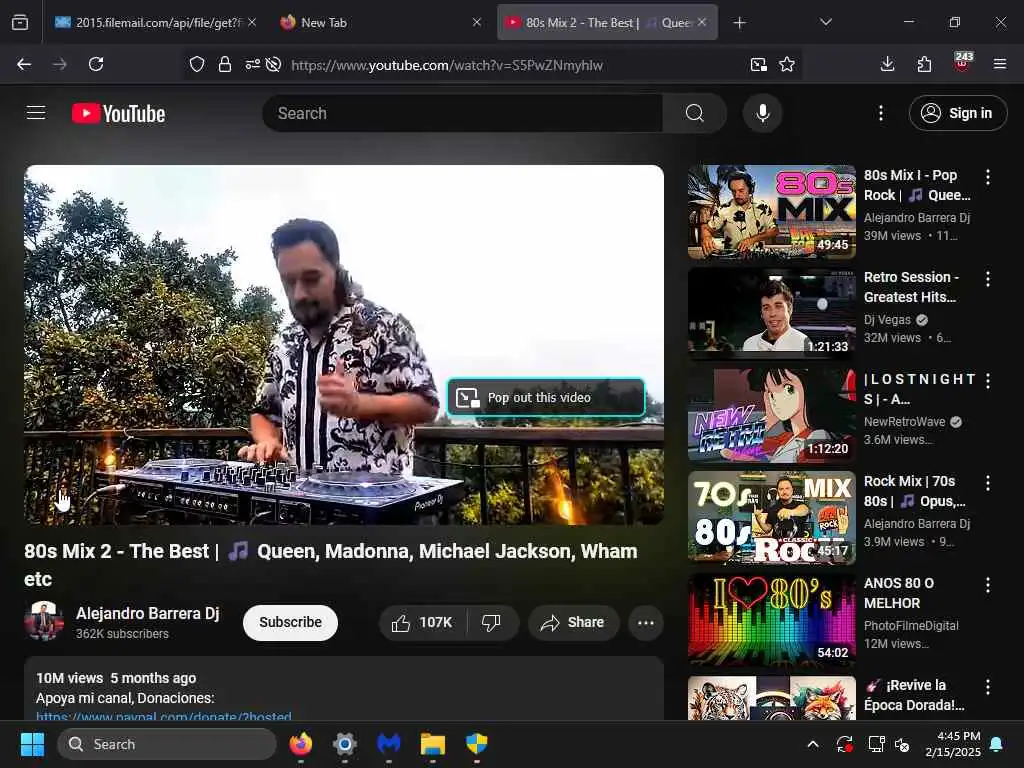The image size is (1024, 768).
Task: Open options for ANOS 80 O MELHOR
Action: point(987,585)
